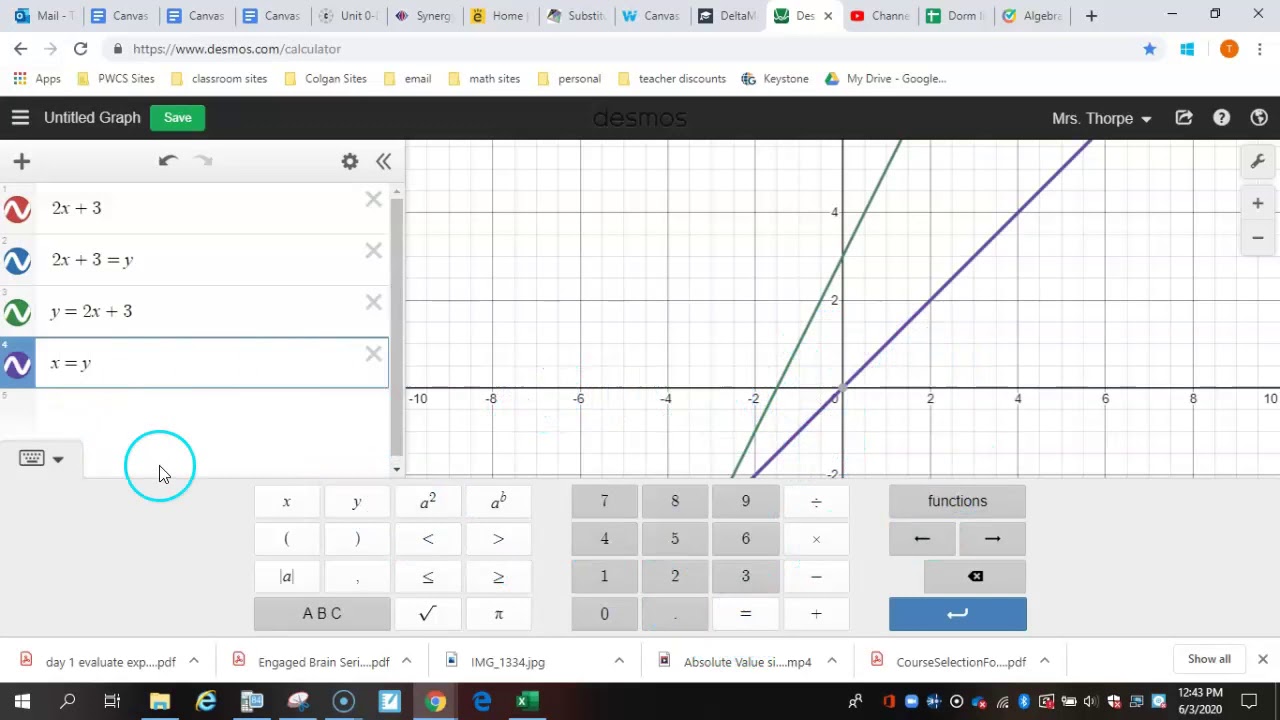This screenshot has width=1280, height=720.
Task: Switch to the Algebra browser tab
Action: click(x=1031, y=16)
